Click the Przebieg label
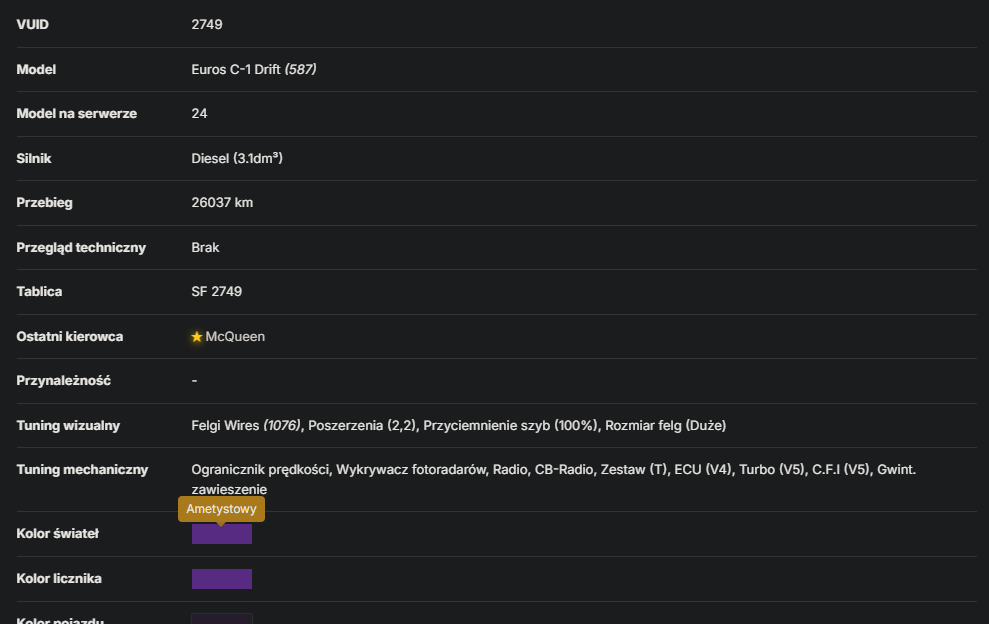This screenshot has height=624, width=989. tap(44, 203)
